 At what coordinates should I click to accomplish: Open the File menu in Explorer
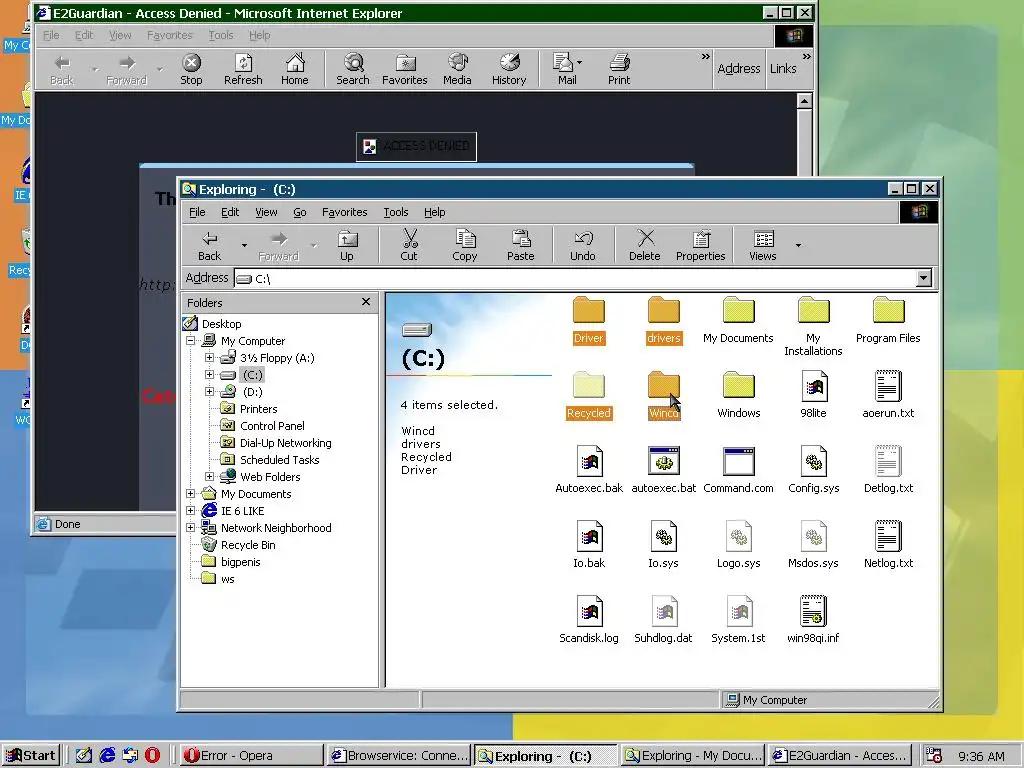click(197, 212)
